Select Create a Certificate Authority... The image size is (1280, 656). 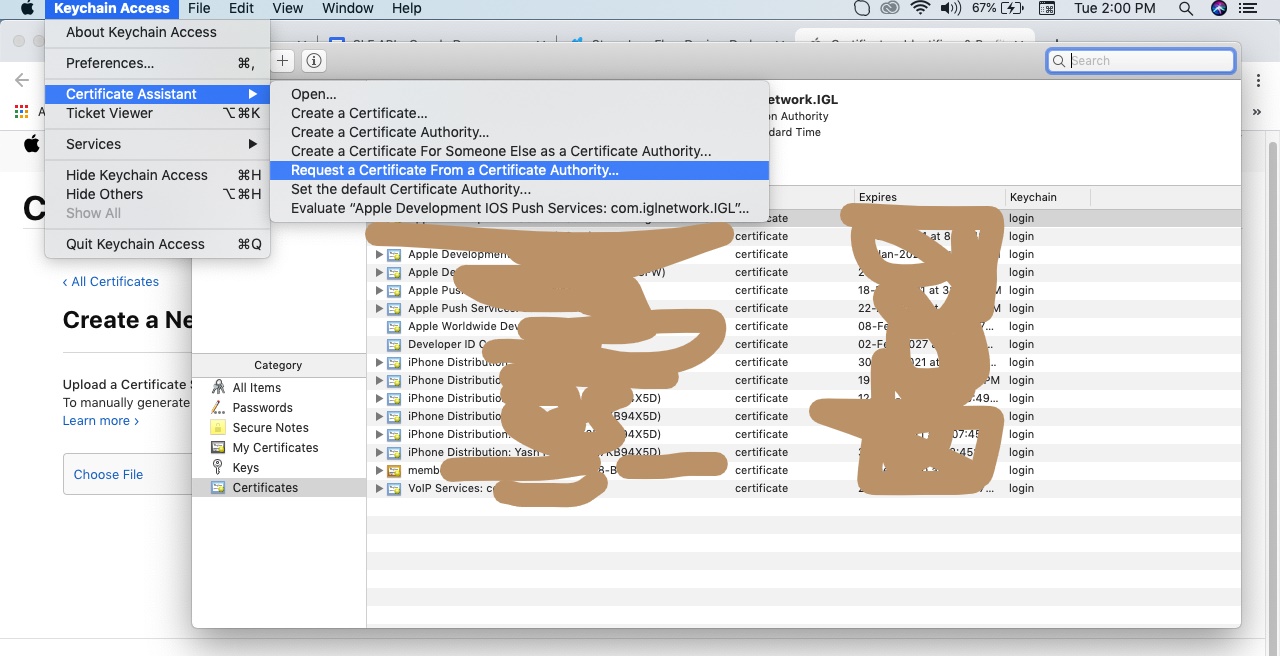click(x=519, y=132)
